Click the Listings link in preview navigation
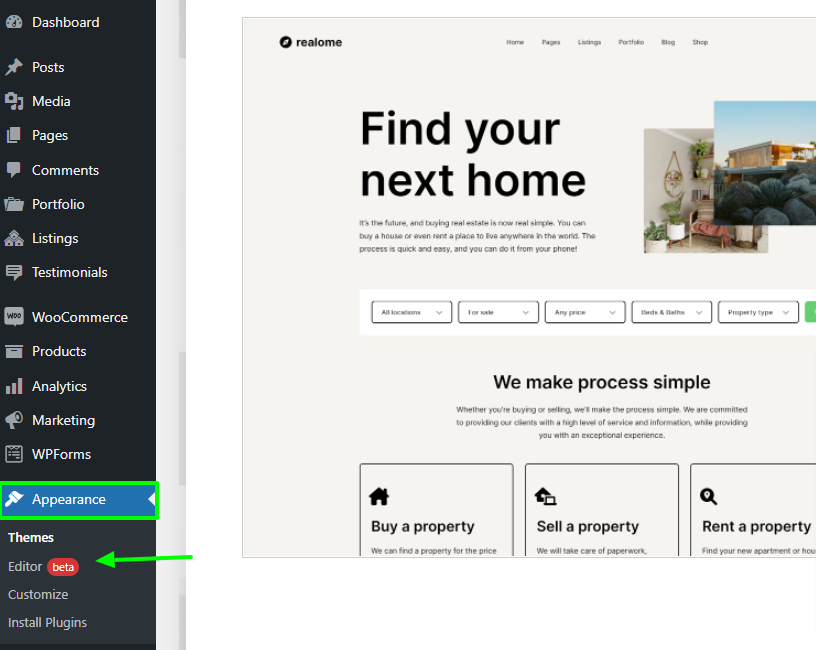 589,42
